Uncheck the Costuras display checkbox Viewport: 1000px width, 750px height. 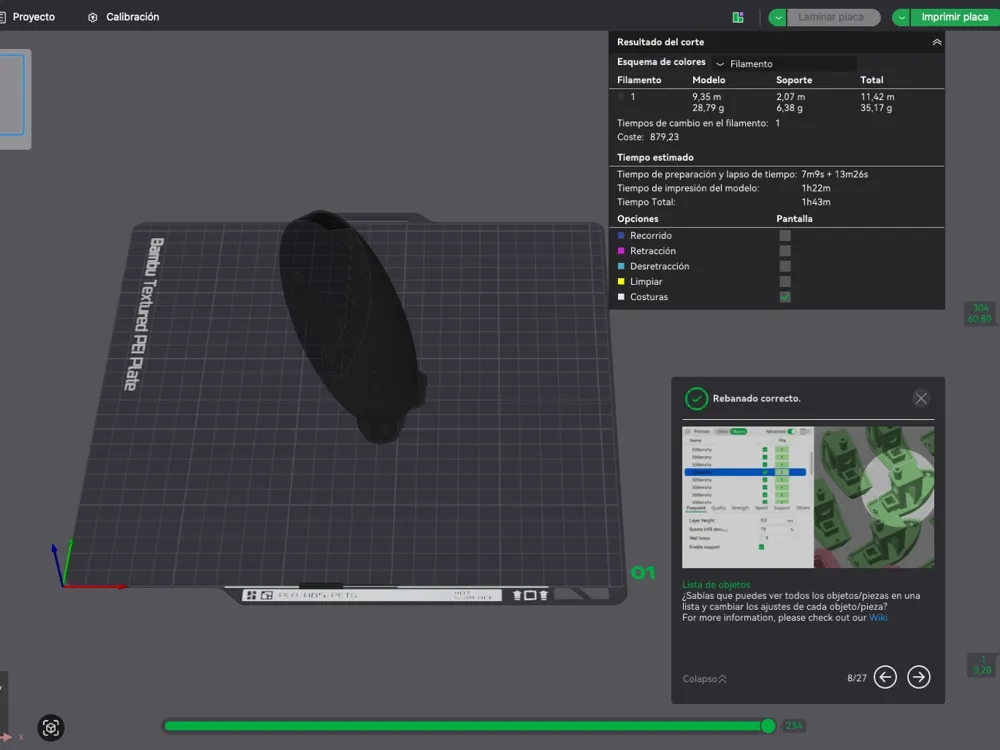point(785,297)
